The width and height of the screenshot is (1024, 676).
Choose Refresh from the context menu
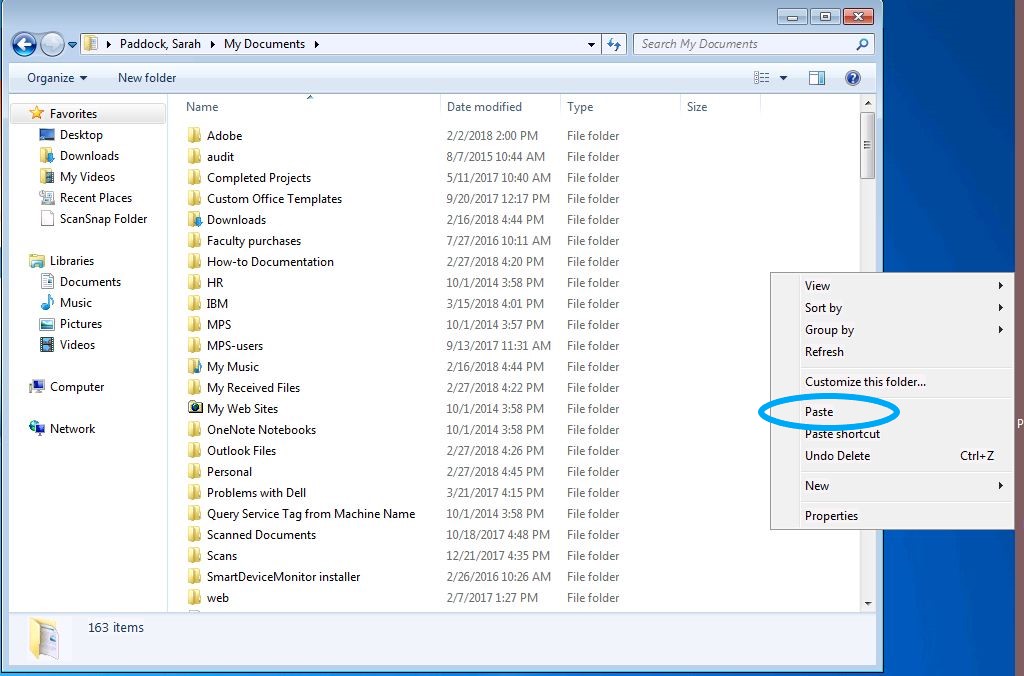tap(891, 351)
